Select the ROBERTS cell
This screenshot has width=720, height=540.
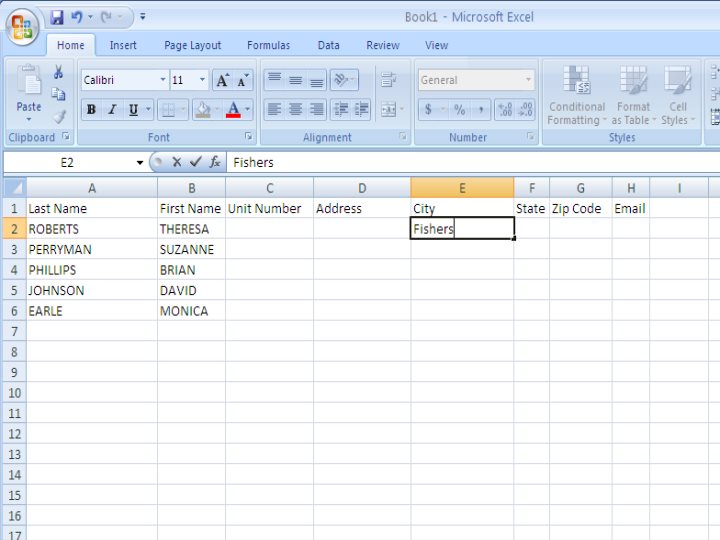(92, 229)
